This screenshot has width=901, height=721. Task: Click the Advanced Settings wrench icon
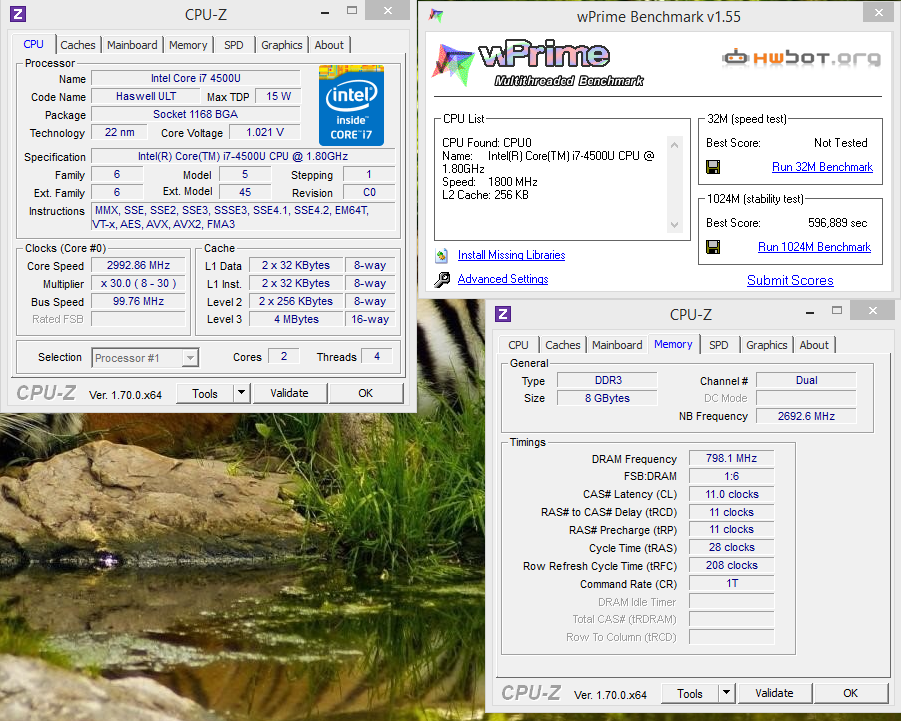(442, 279)
